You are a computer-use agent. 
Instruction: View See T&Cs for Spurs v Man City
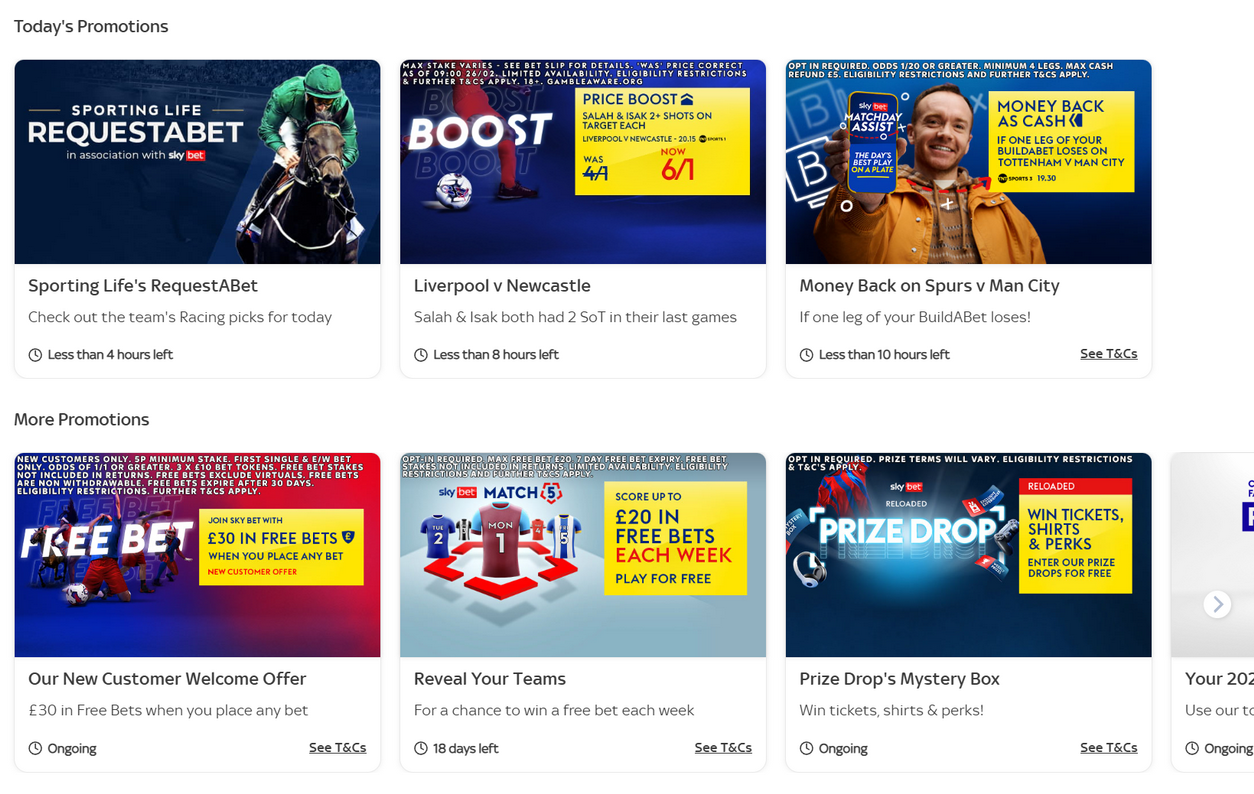tap(1108, 354)
